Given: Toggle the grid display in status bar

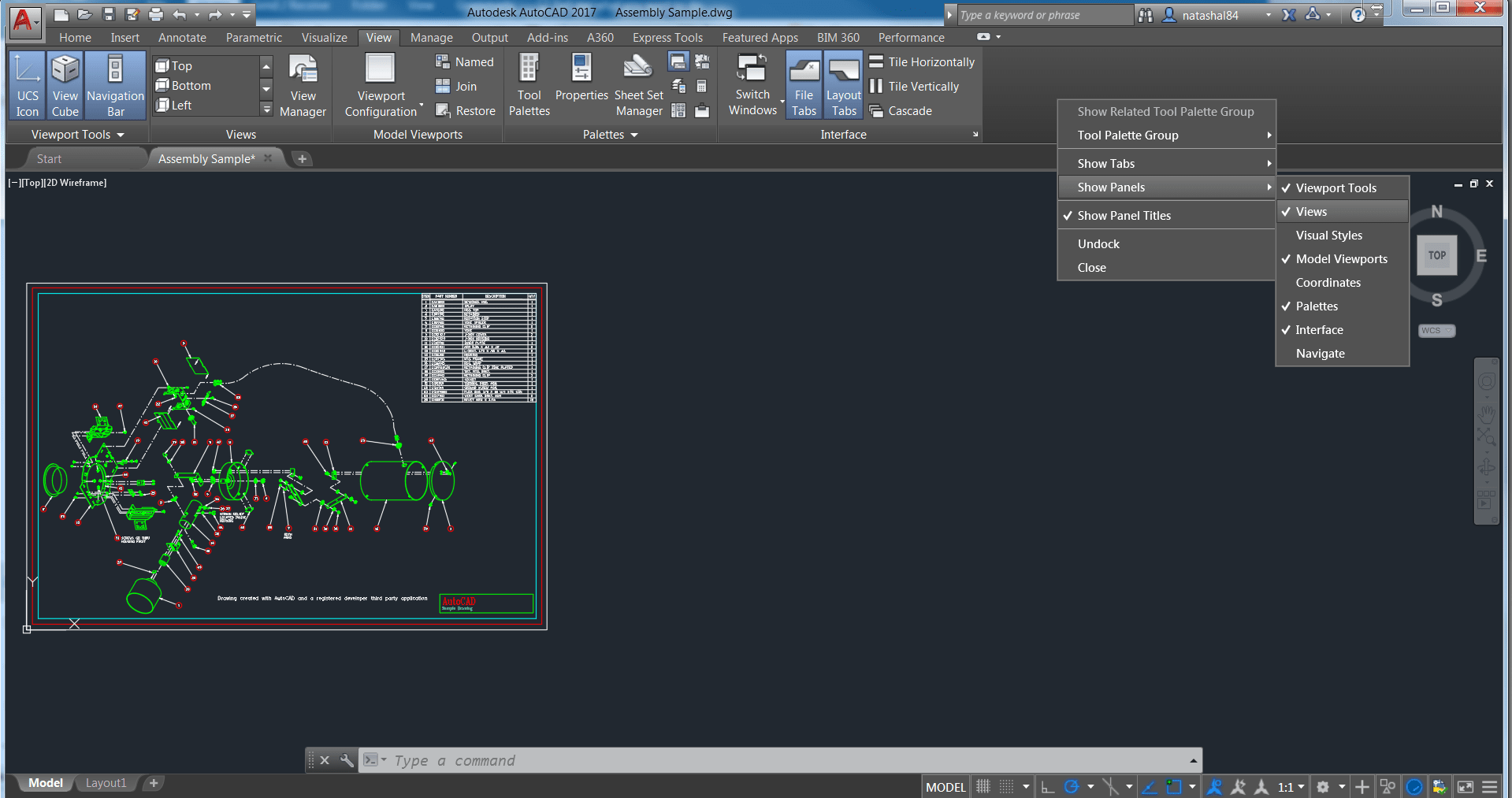Looking at the screenshot, I should (983, 786).
